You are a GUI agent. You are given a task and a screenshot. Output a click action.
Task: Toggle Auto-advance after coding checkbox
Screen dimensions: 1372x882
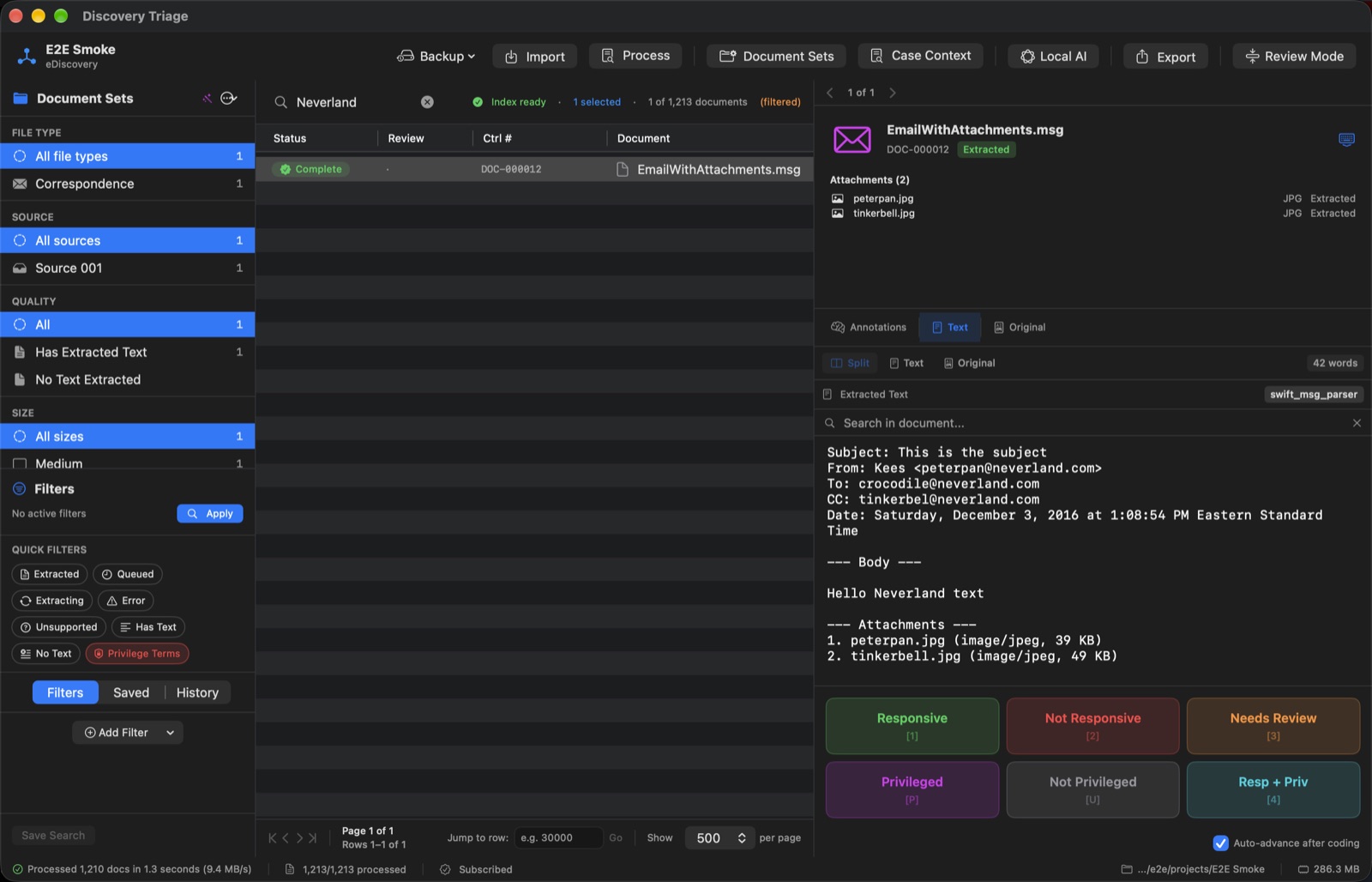(1220, 843)
